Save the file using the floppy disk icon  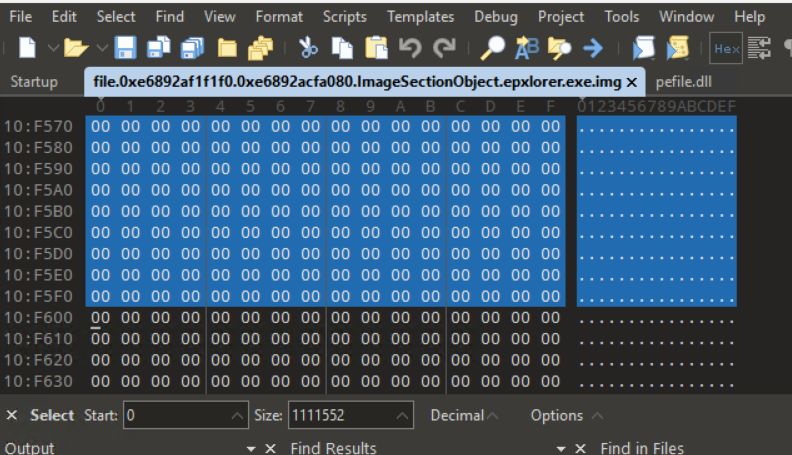[125, 48]
